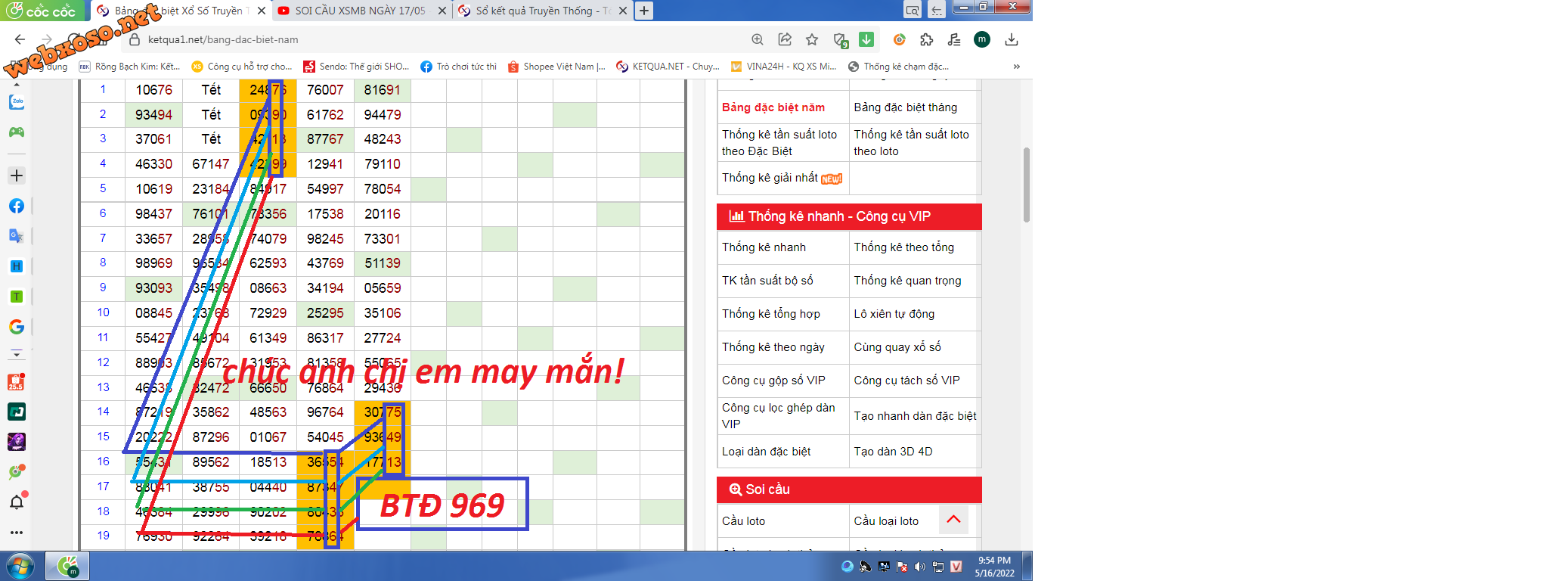Viewport: 1568px width, 581px height.
Task: Open Shopee 25.5 sale sidebar icon
Action: click(17, 382)
